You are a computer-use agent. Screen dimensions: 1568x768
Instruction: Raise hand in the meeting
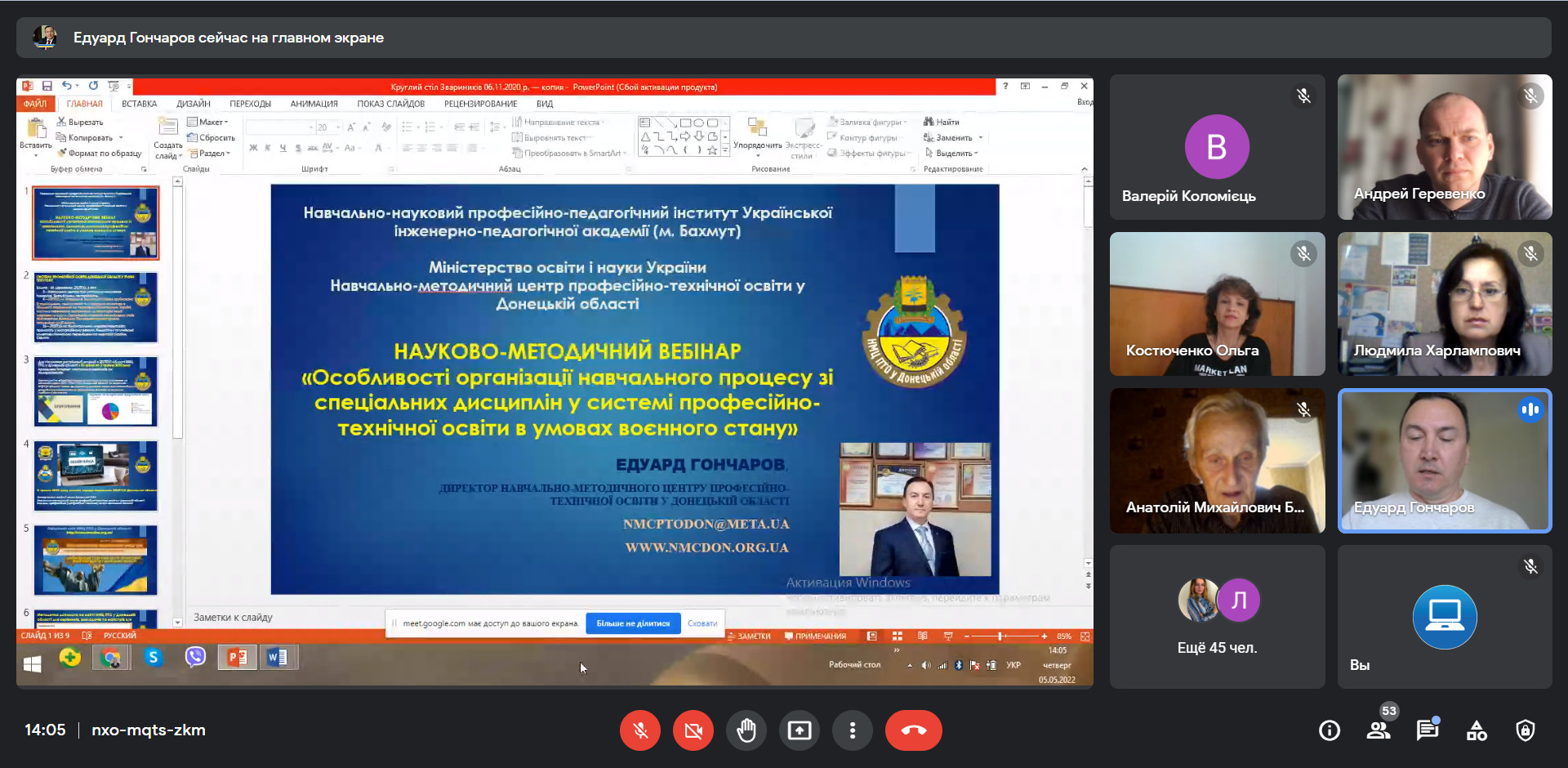click(746, 730)
